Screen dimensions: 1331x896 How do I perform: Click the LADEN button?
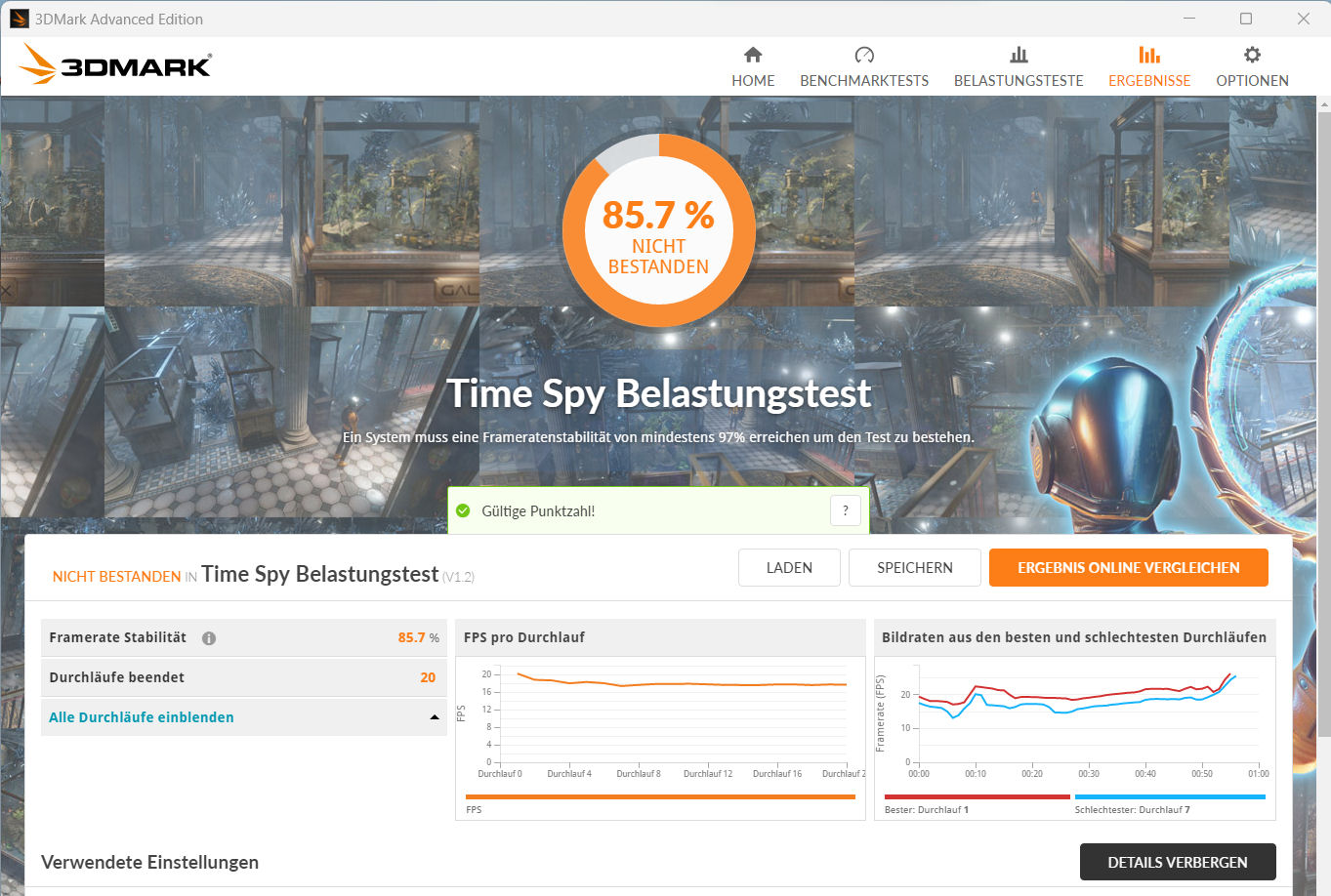point(788,567)
